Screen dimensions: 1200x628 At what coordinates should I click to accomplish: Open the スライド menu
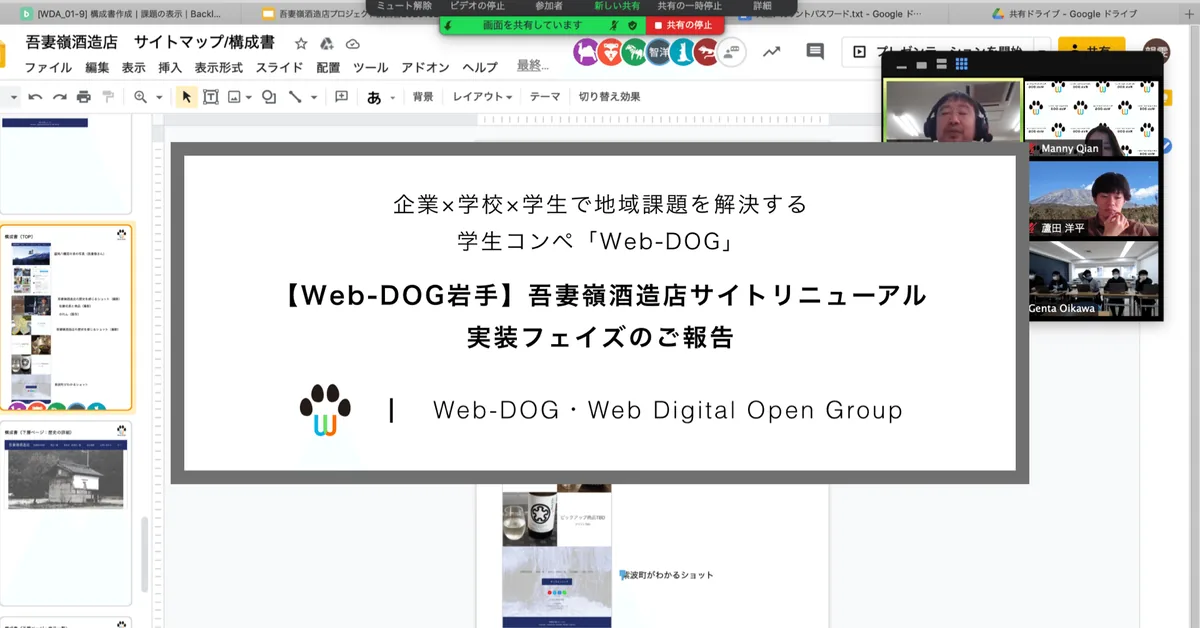click(x=280, y=67)
